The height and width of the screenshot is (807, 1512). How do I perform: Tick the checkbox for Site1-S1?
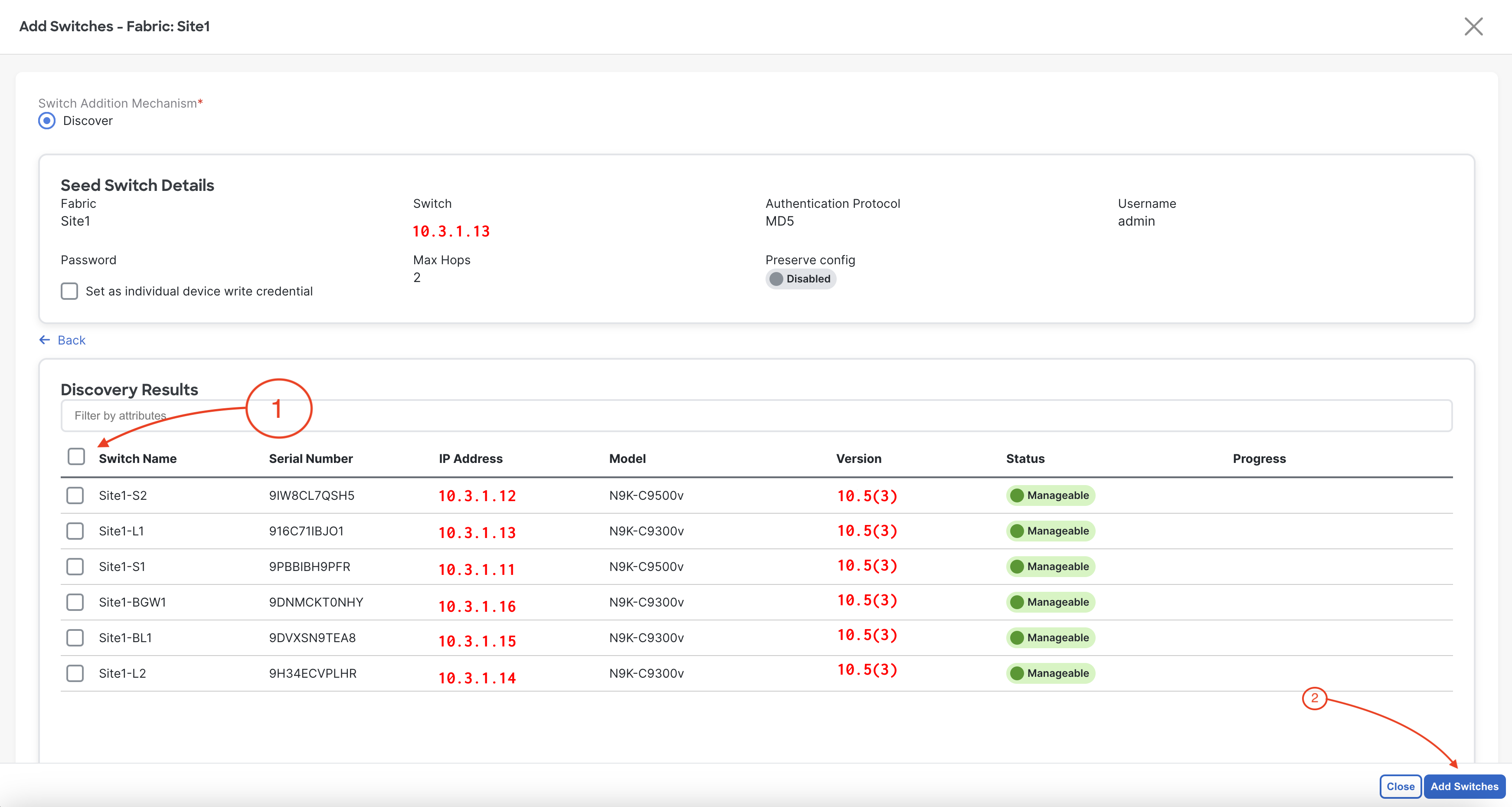pos(75,567)
